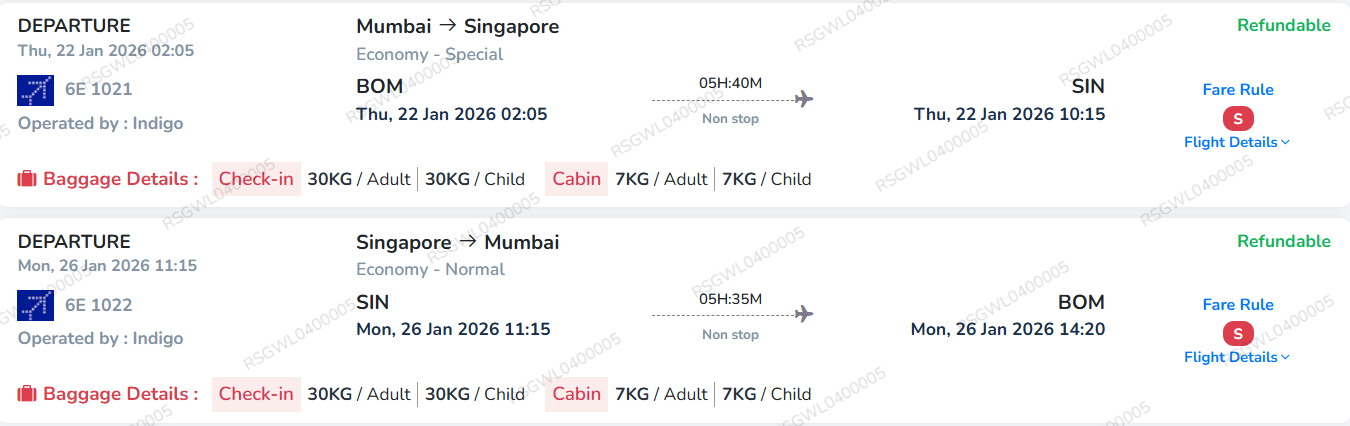Expand Flight Details for the Mumbai to Singapore flight
The image size is (1350, 426).
[1237, 142]
